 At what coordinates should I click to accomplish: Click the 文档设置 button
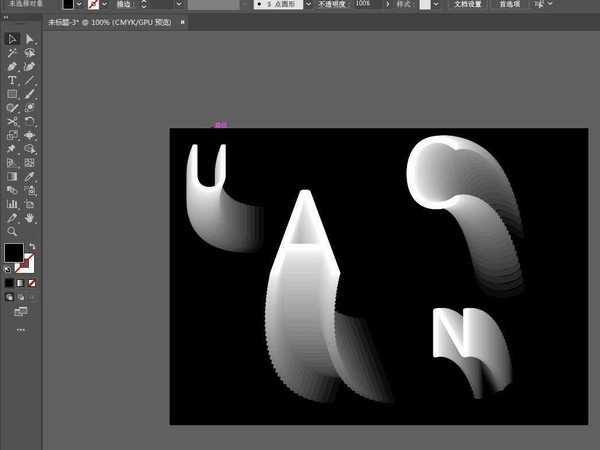tap(468, 5)
